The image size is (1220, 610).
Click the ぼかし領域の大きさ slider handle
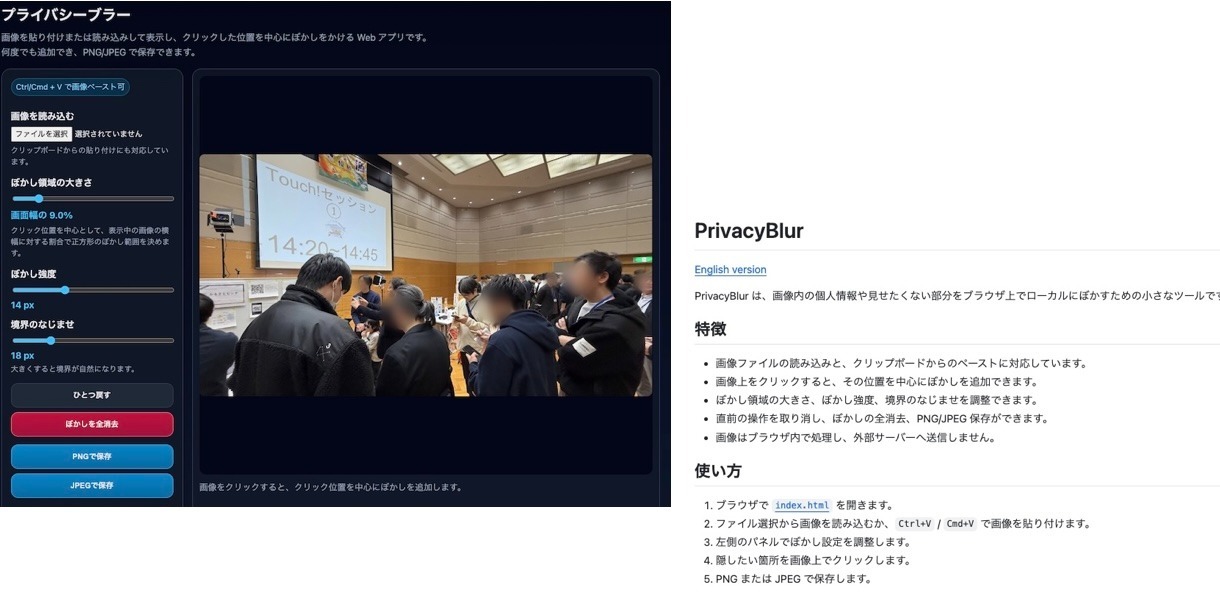[39, 199]
